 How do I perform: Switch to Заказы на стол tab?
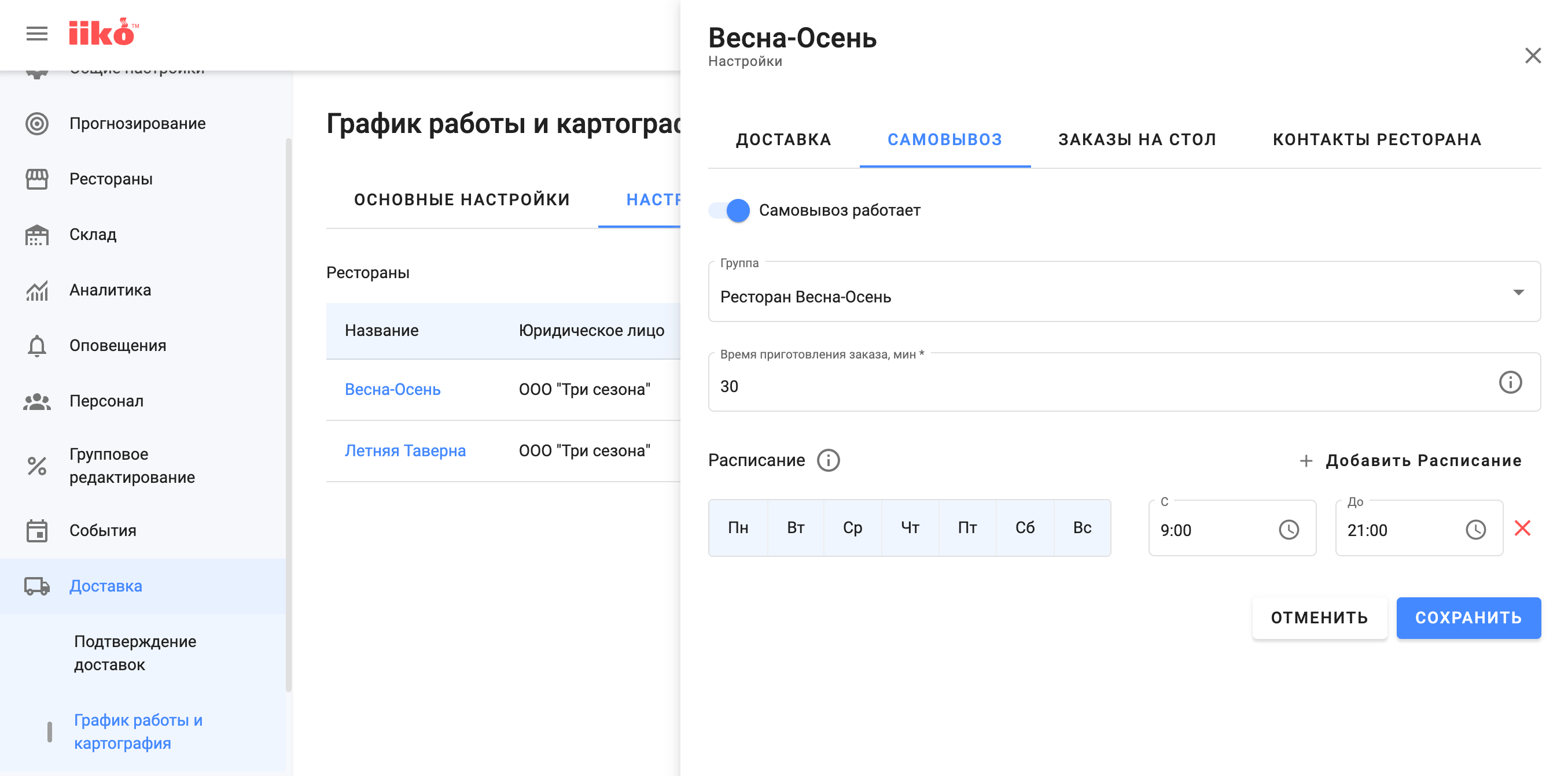1137,140
